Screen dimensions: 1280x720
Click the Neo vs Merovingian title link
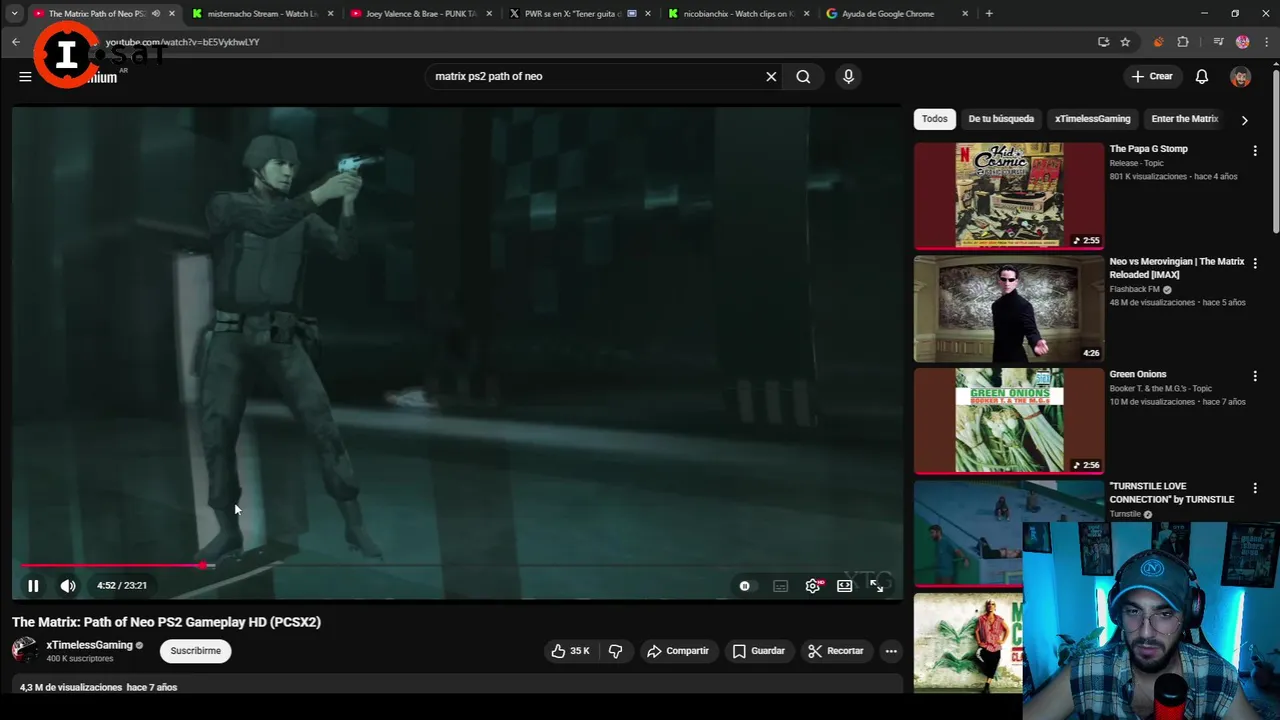[1177, 268]
